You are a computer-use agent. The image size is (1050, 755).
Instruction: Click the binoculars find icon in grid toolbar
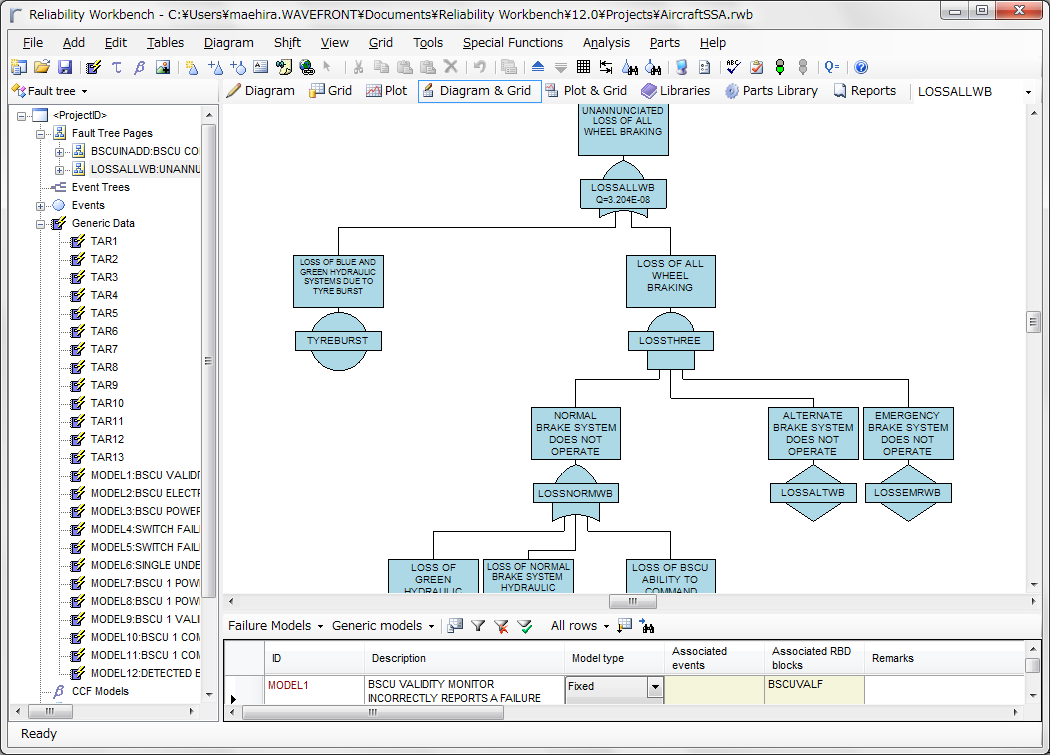tap(646, 626)
